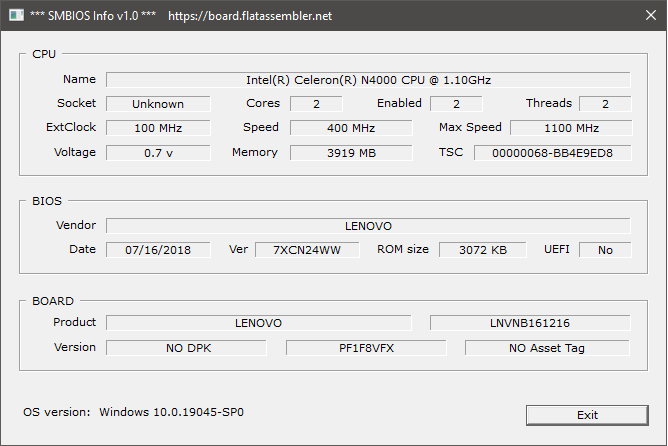
Task: Click the SMBIOS Info app icon in title bar
Action: 16,15
